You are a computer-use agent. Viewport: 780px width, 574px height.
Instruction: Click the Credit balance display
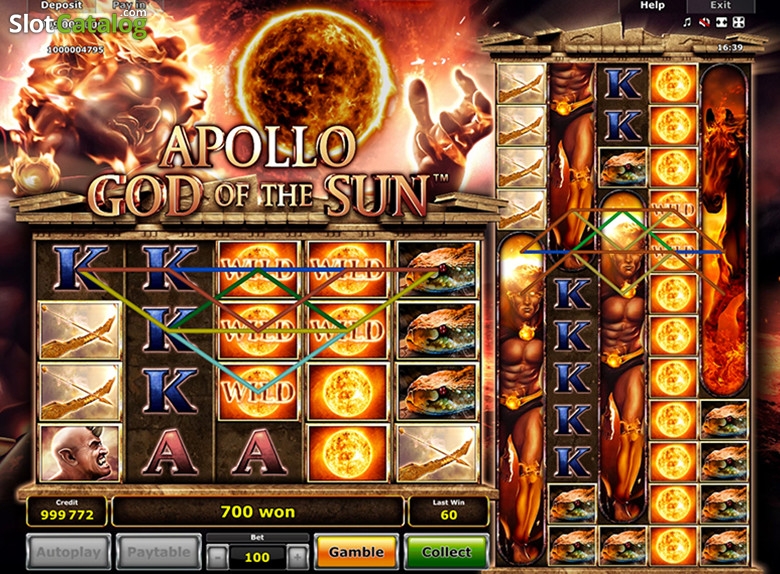coord(67,511)
